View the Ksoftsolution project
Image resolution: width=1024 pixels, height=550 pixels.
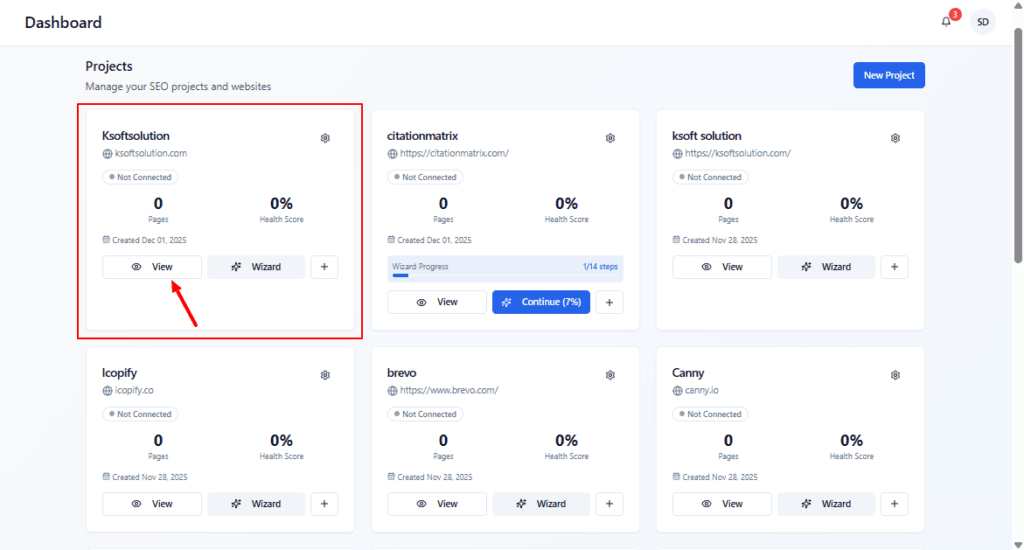[x=152, y=267]
